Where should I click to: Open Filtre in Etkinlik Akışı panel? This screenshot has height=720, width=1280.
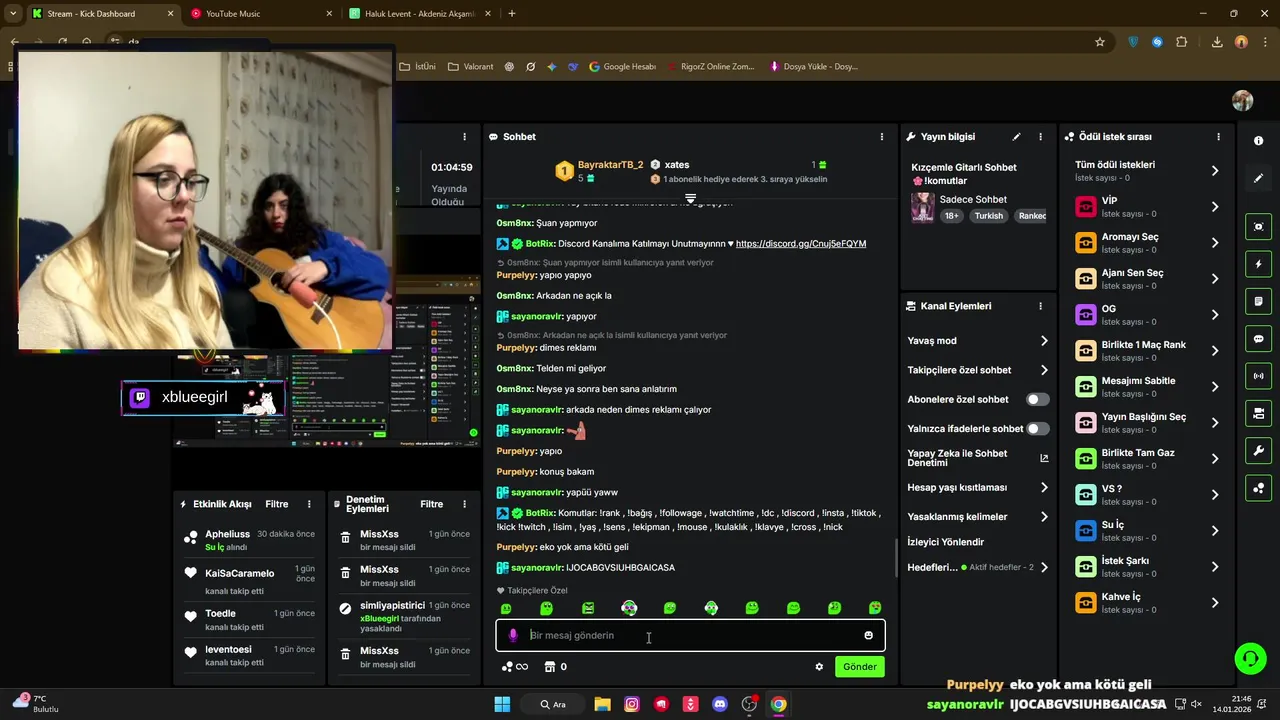pyautogui.click(x=277, y=504)
